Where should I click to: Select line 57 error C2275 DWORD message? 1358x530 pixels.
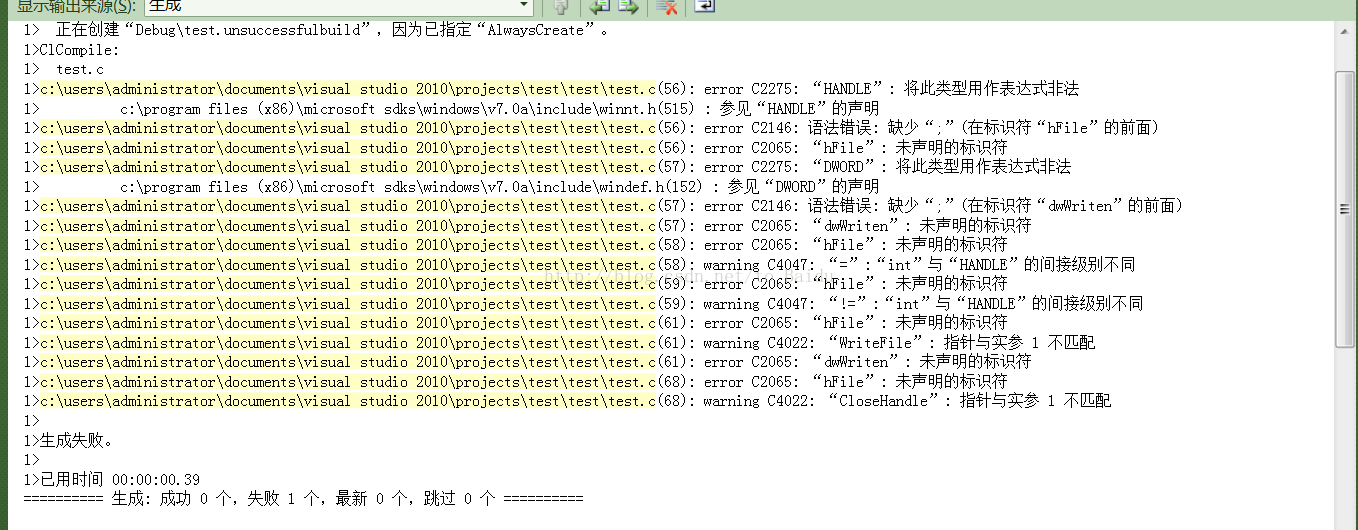[x=548, y=167]
